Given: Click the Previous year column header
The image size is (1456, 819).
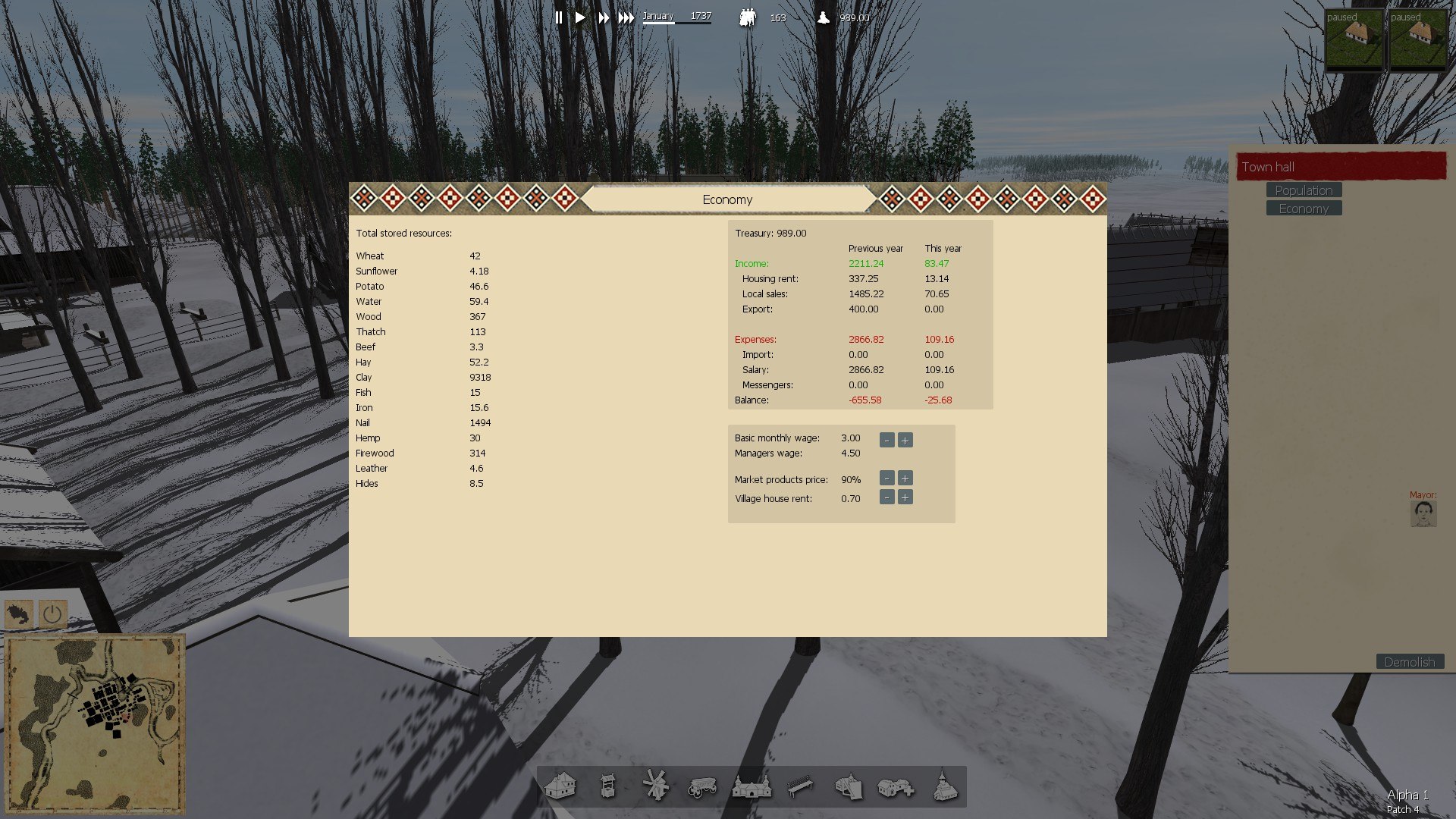Looking at the screenshot, I should [876, 249].
